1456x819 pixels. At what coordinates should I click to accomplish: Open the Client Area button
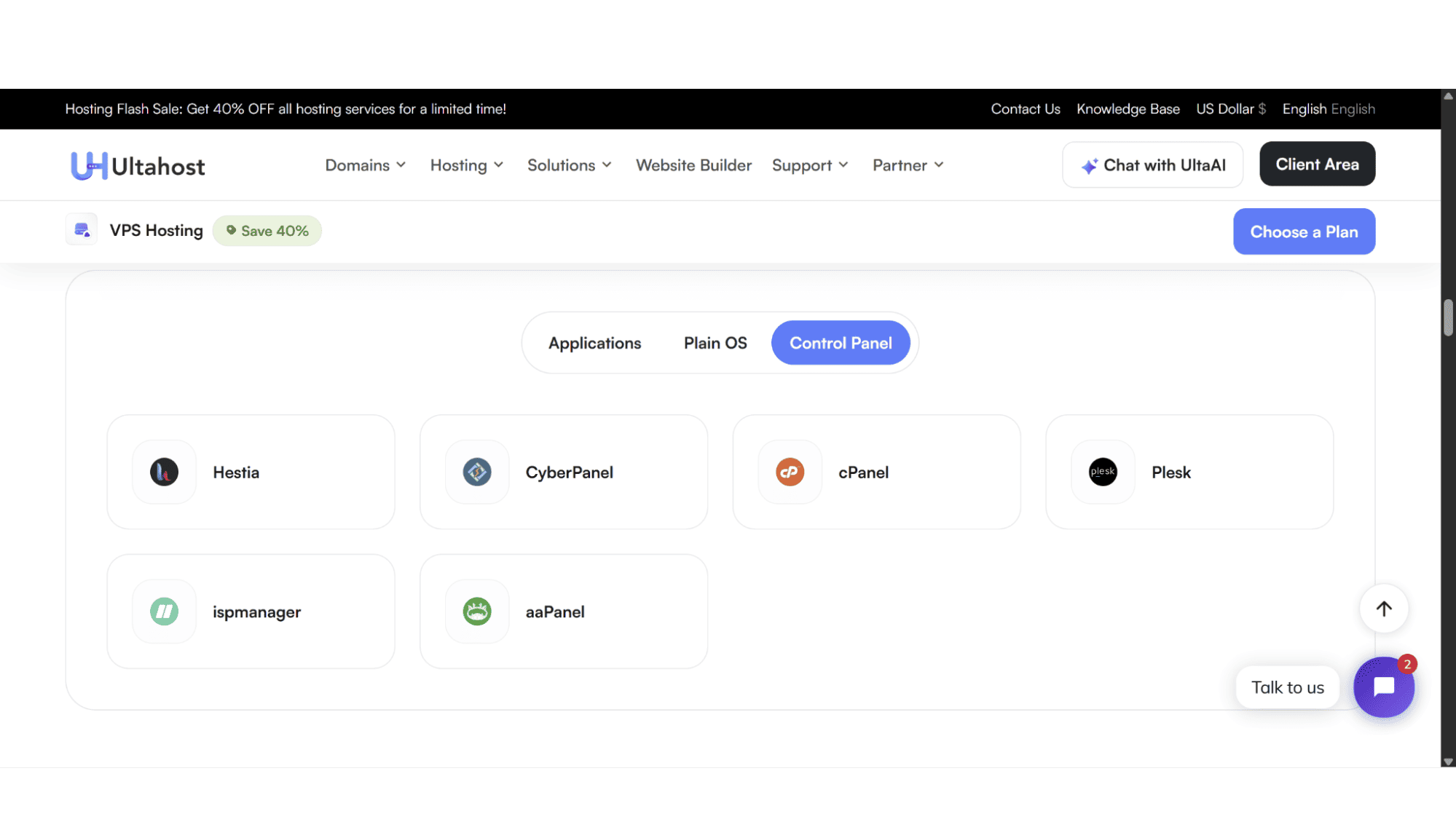(1317, 164)
